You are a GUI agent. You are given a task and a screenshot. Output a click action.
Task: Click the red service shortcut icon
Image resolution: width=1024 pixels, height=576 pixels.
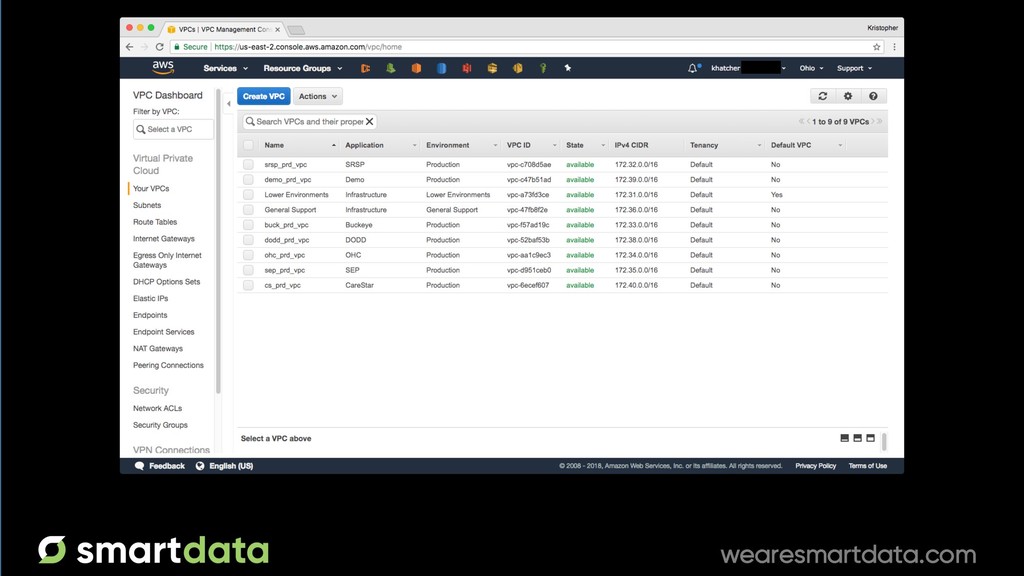[467, 68]
